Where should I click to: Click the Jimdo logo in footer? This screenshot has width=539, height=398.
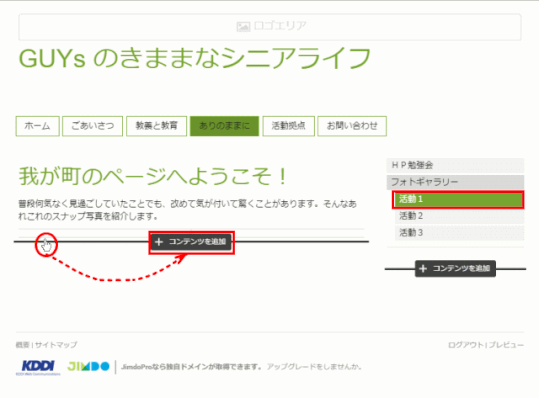[x=88, y=366]
